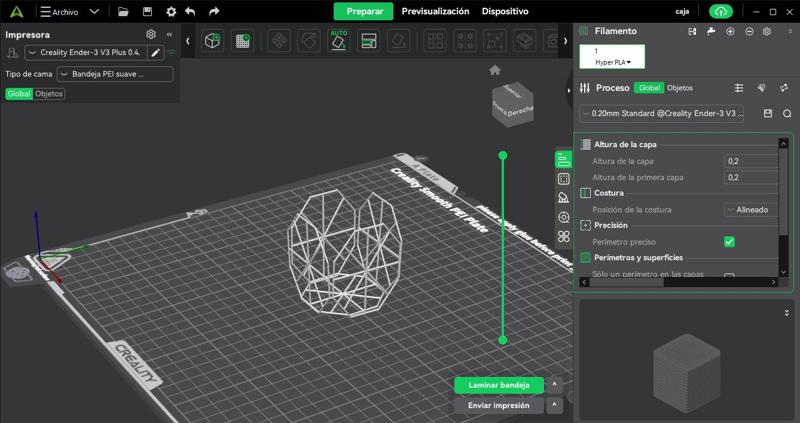This screenshot has width=800, height=423.
Task: Switch to the Previsualización tab
Action: click(435, 11)
